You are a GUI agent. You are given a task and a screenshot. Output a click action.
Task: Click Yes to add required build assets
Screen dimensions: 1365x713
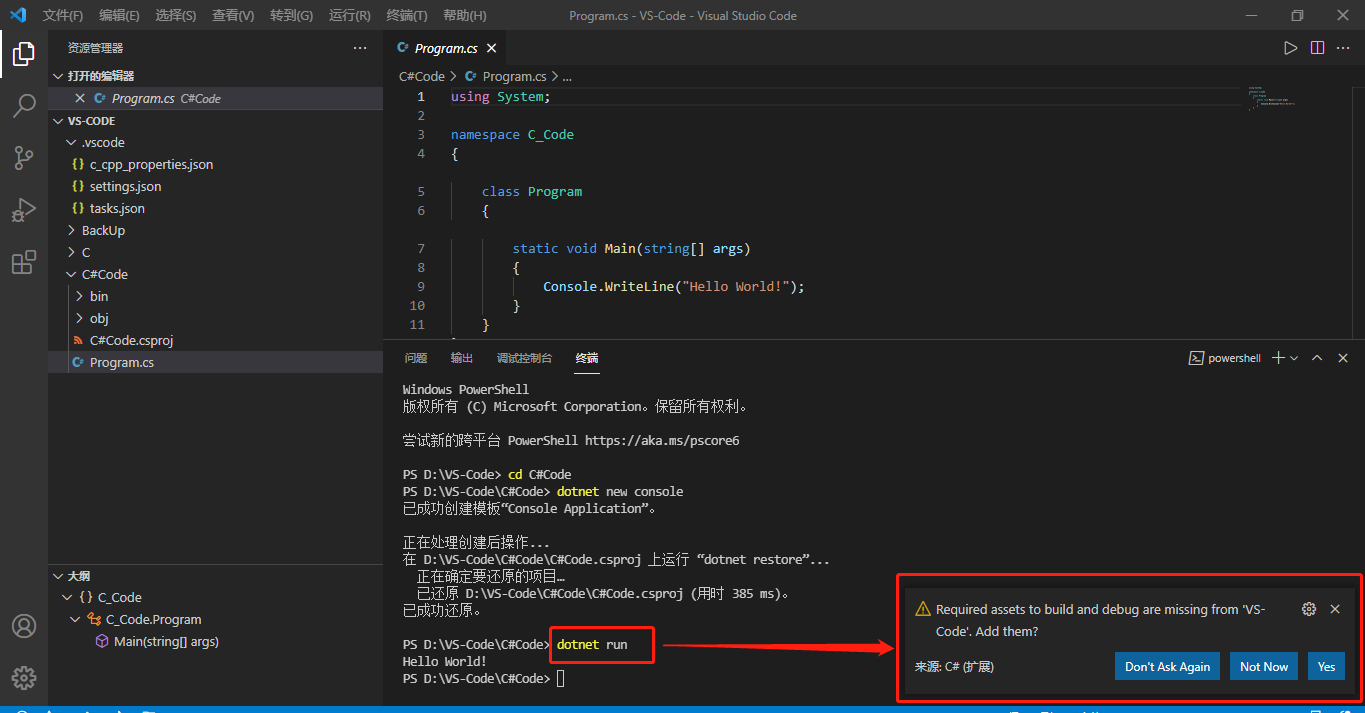click(1326, 666)
